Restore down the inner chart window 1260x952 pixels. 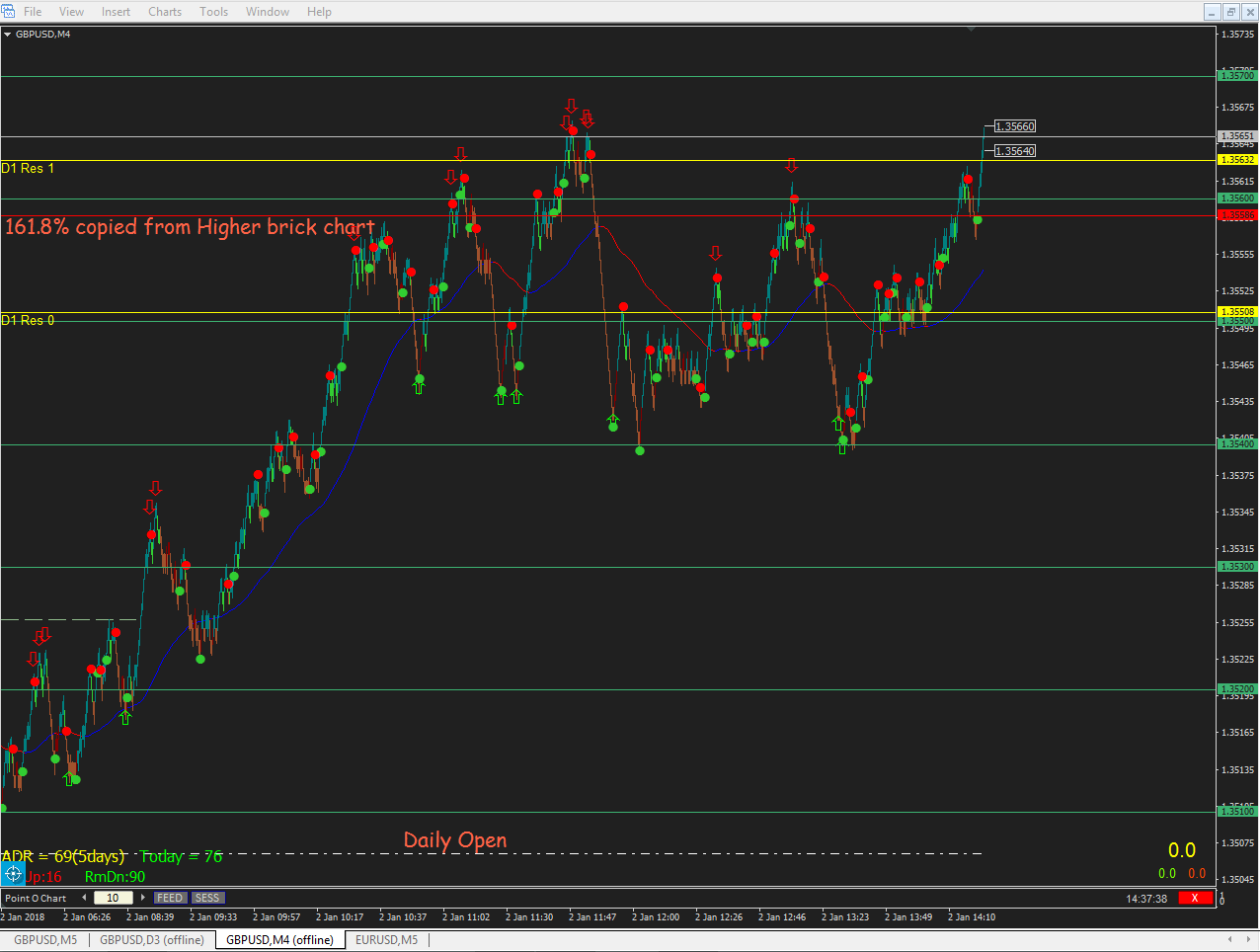[1231, 12]
